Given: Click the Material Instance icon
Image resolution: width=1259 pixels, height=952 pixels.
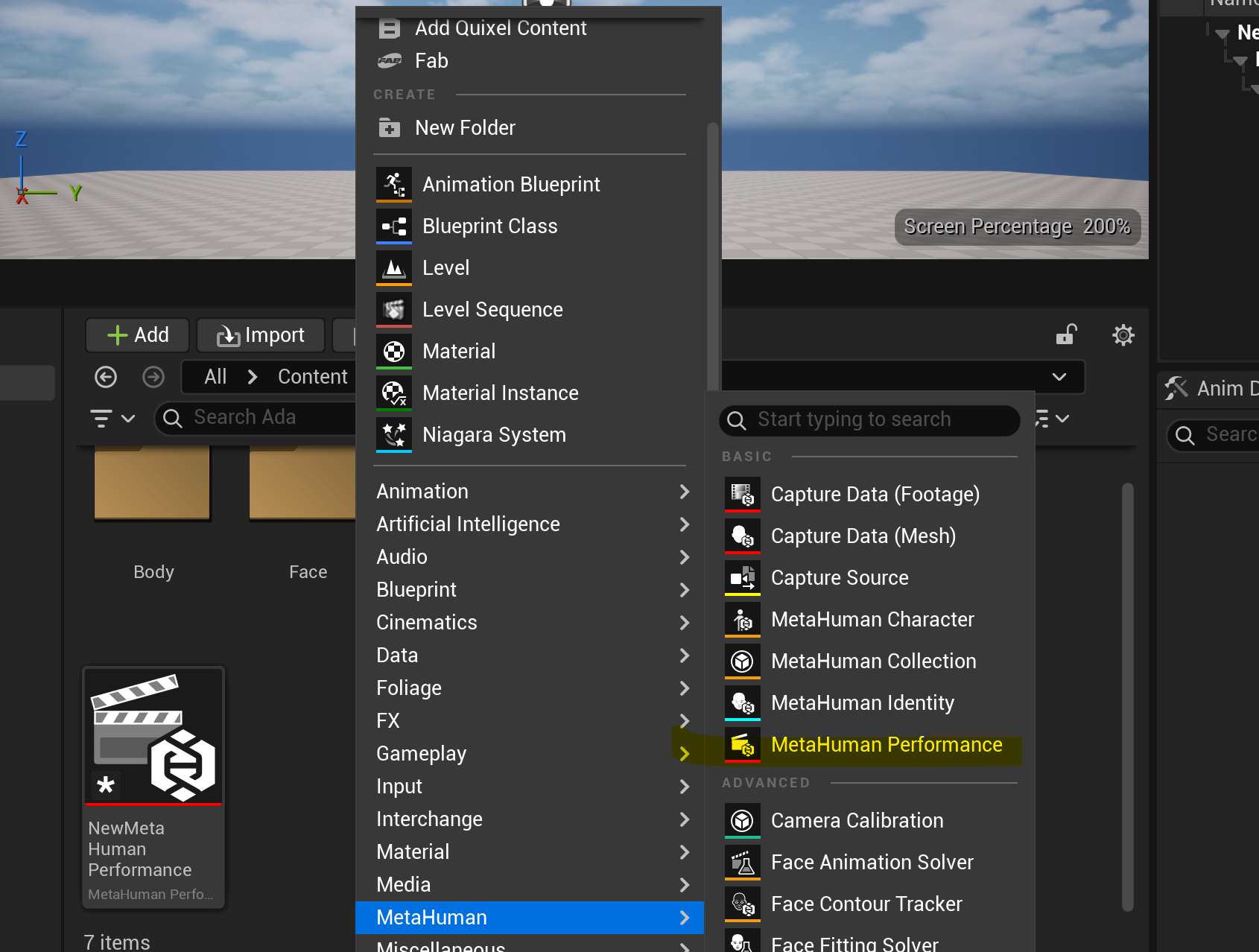Looking at the screenshot, I should tap(394, 393).
